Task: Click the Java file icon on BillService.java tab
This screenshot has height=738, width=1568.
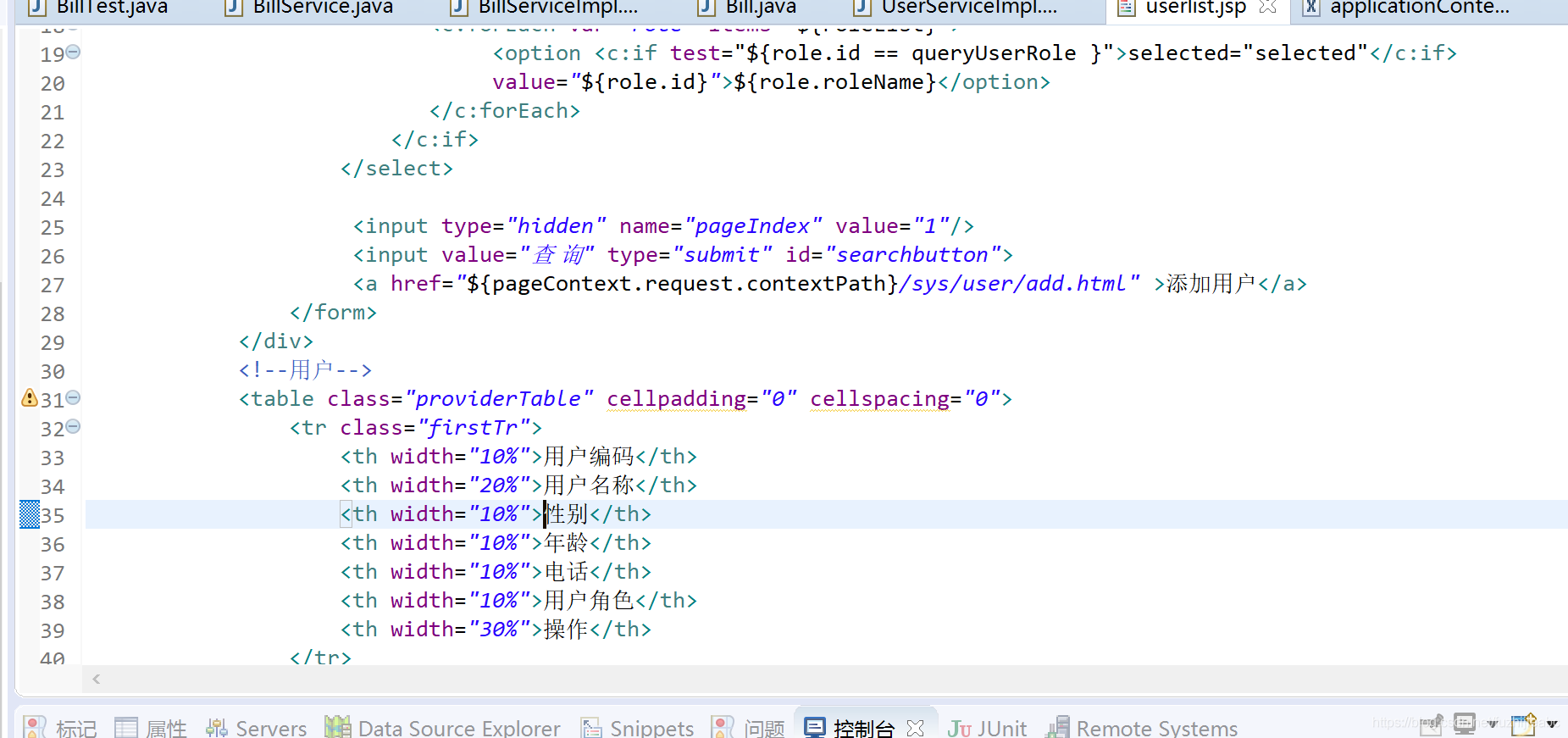Action: (x=234, y=8)
